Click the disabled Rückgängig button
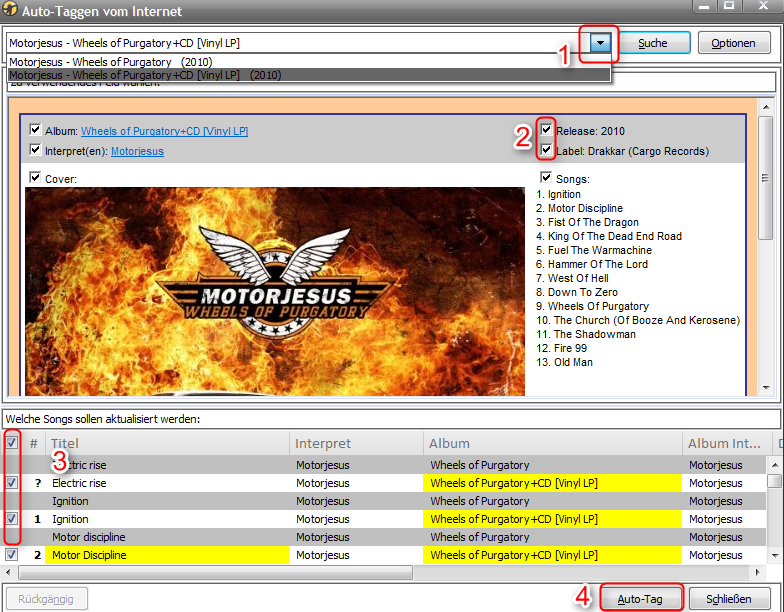 click(46, 598)
